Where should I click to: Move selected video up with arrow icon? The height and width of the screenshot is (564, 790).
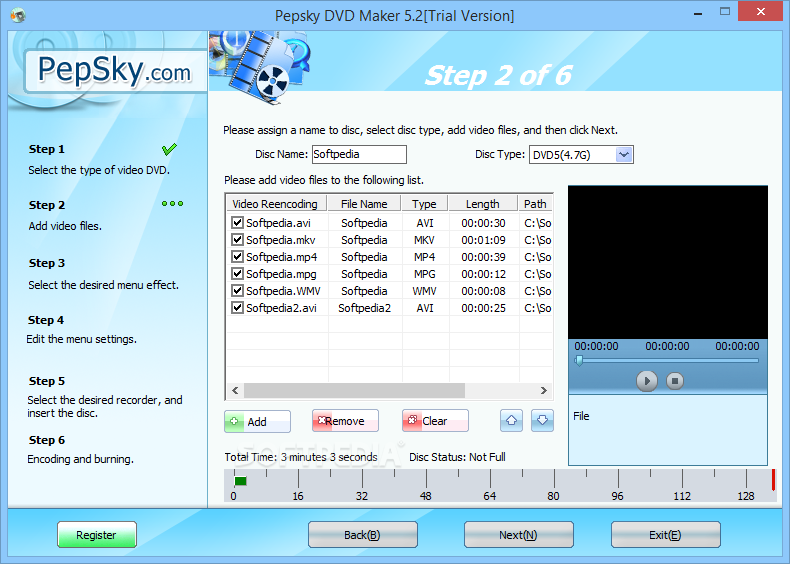pos(511,420)
